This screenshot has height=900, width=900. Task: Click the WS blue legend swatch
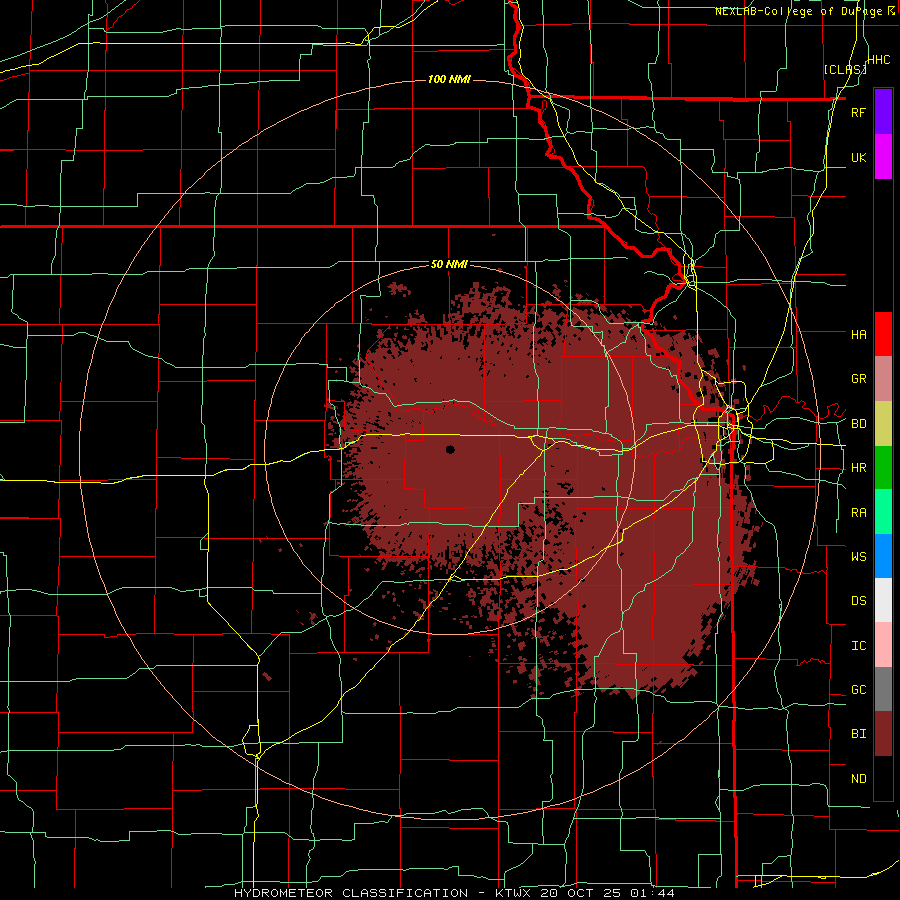pyautogui.click(x=883, y=556)
